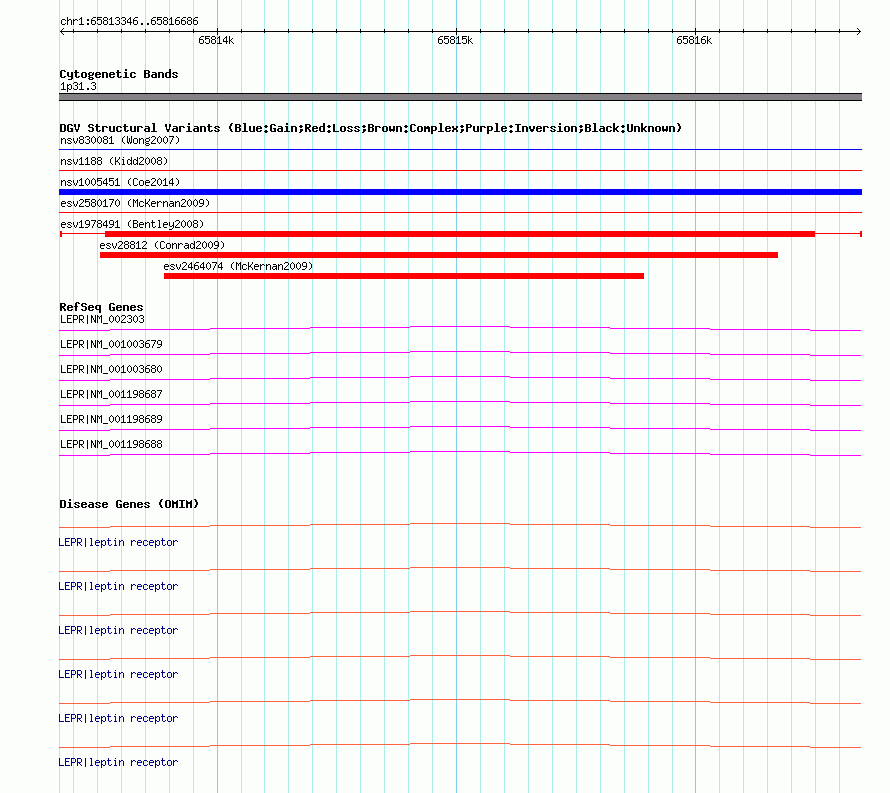Open variant esv28812 (Conrad2009)
The image size is (890, 793).
tap(162, 245)
